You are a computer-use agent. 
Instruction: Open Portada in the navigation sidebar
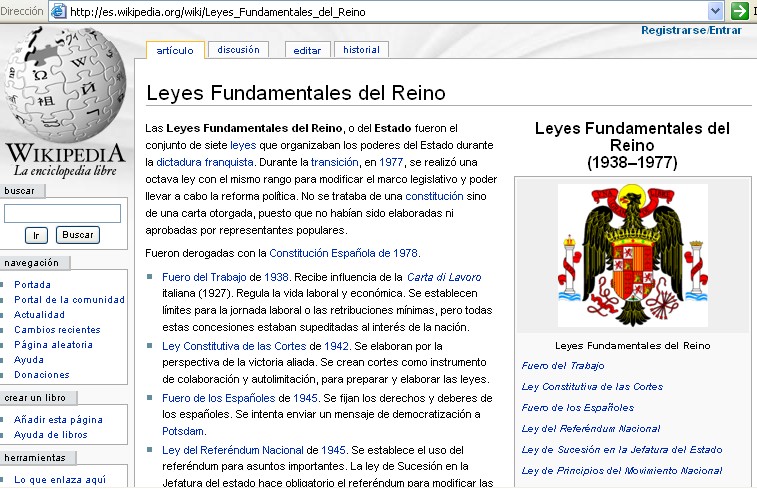(x=32, y=284)
